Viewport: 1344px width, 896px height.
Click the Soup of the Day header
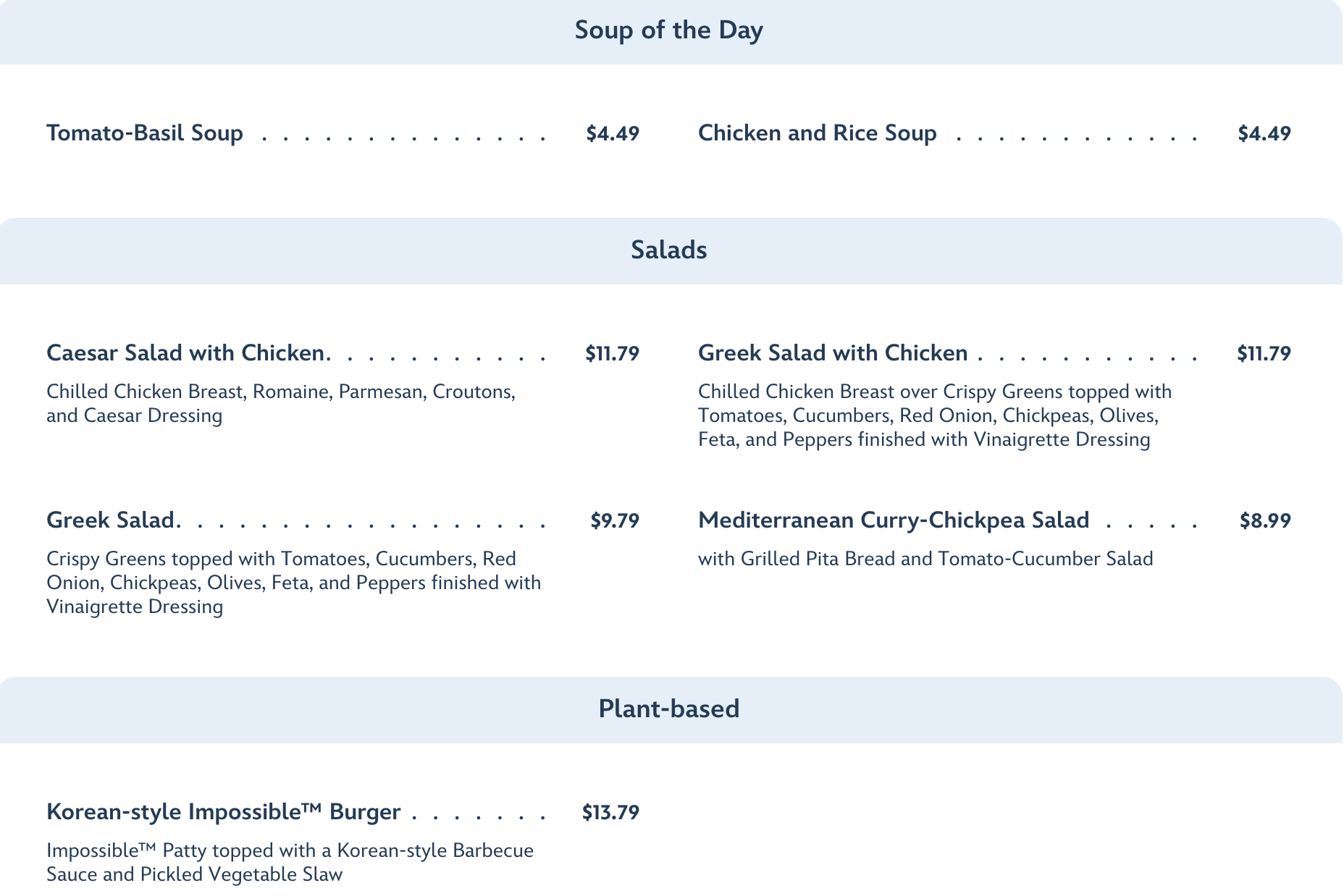668,30
